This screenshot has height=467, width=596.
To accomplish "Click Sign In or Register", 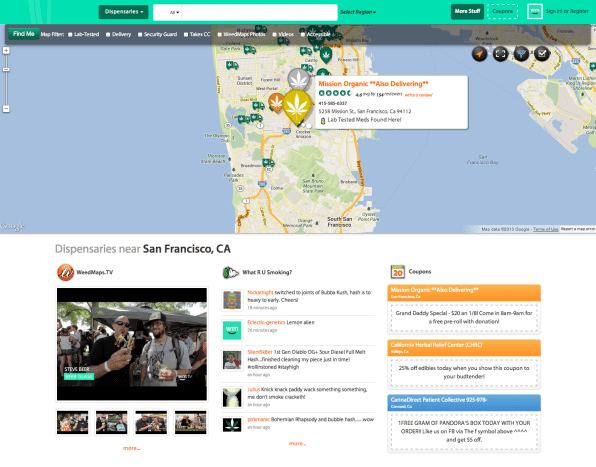I will click(567, 11).
